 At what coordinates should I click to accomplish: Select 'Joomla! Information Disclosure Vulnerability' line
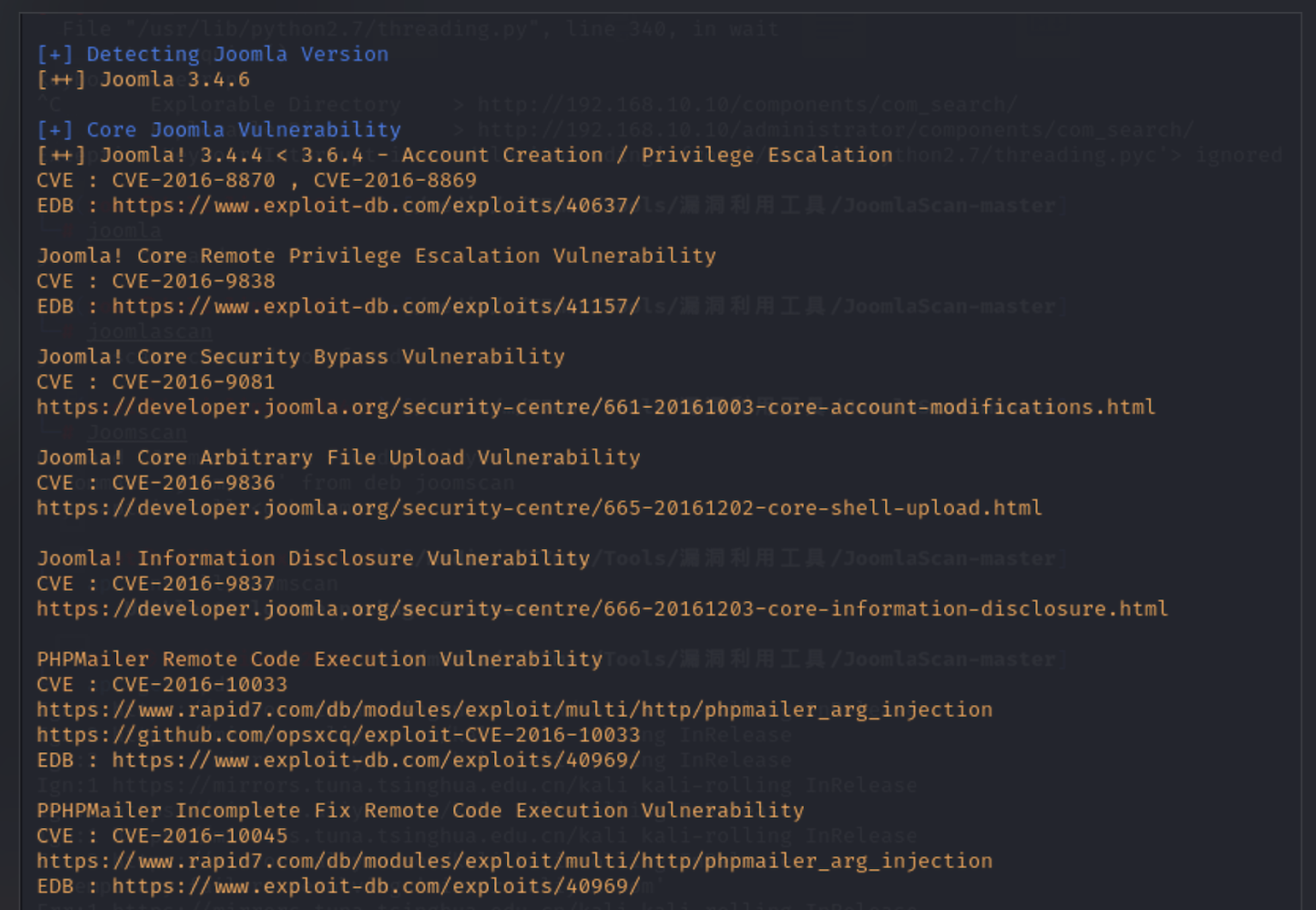pos(313,557)
